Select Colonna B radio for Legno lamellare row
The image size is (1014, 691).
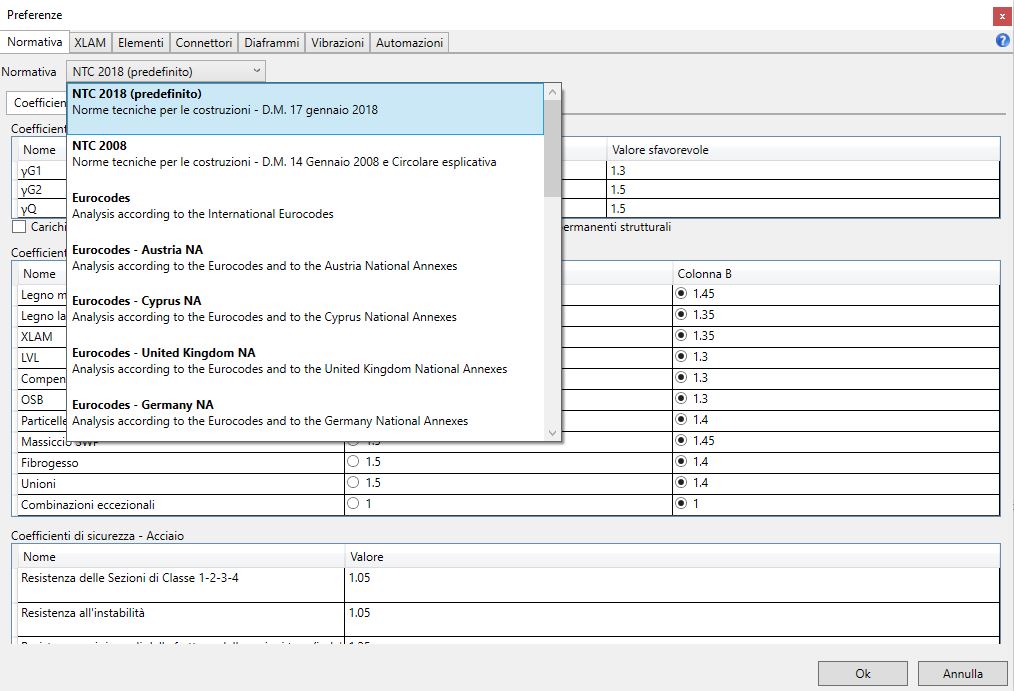point(681,315)
